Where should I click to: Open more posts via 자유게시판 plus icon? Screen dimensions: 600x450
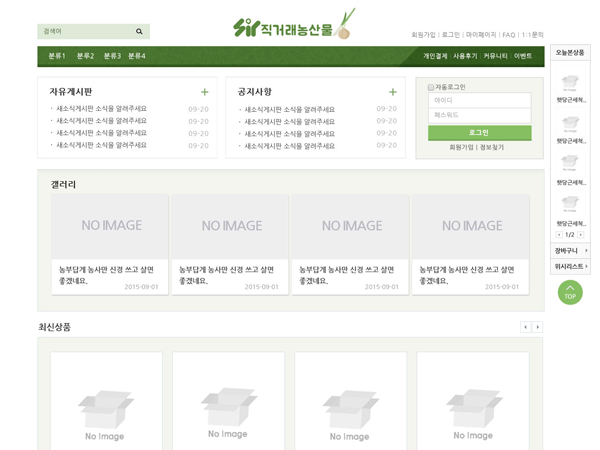click(x=205, y=92)
